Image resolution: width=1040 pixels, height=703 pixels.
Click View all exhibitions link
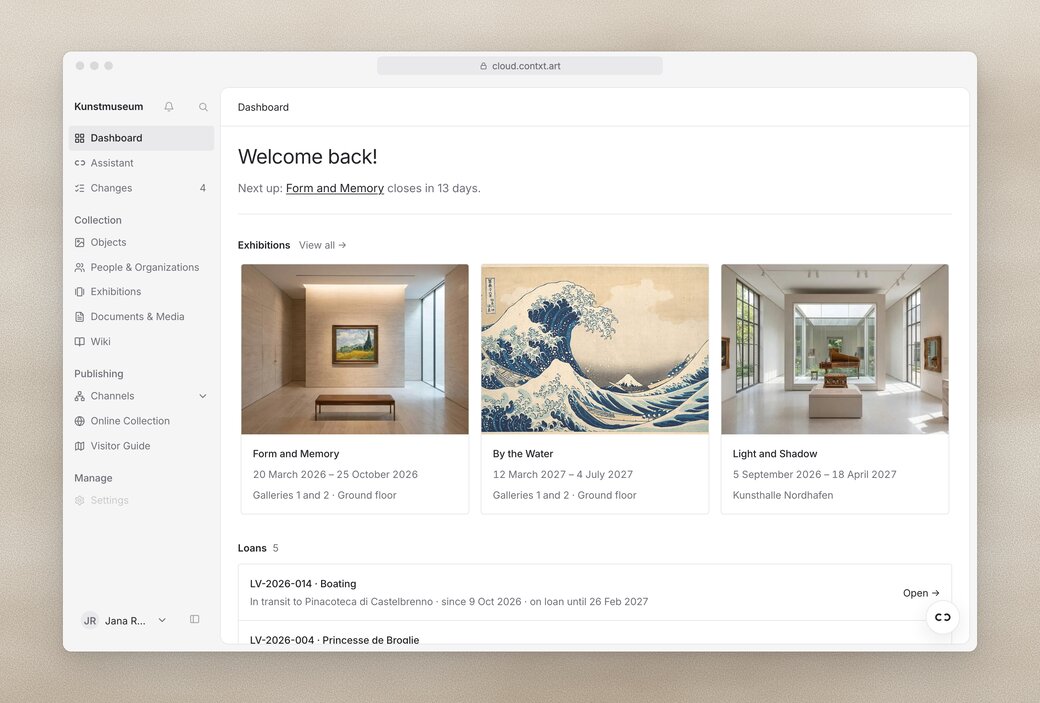click(x=322, y=245)
